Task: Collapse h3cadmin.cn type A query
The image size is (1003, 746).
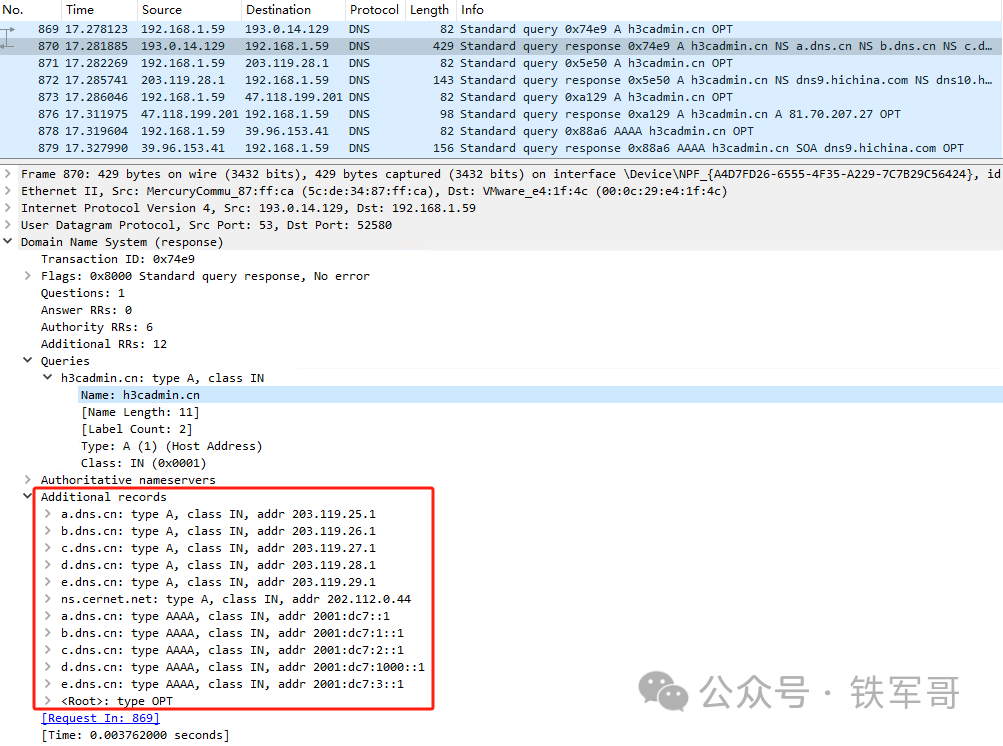Action: [x=47, y=377]
